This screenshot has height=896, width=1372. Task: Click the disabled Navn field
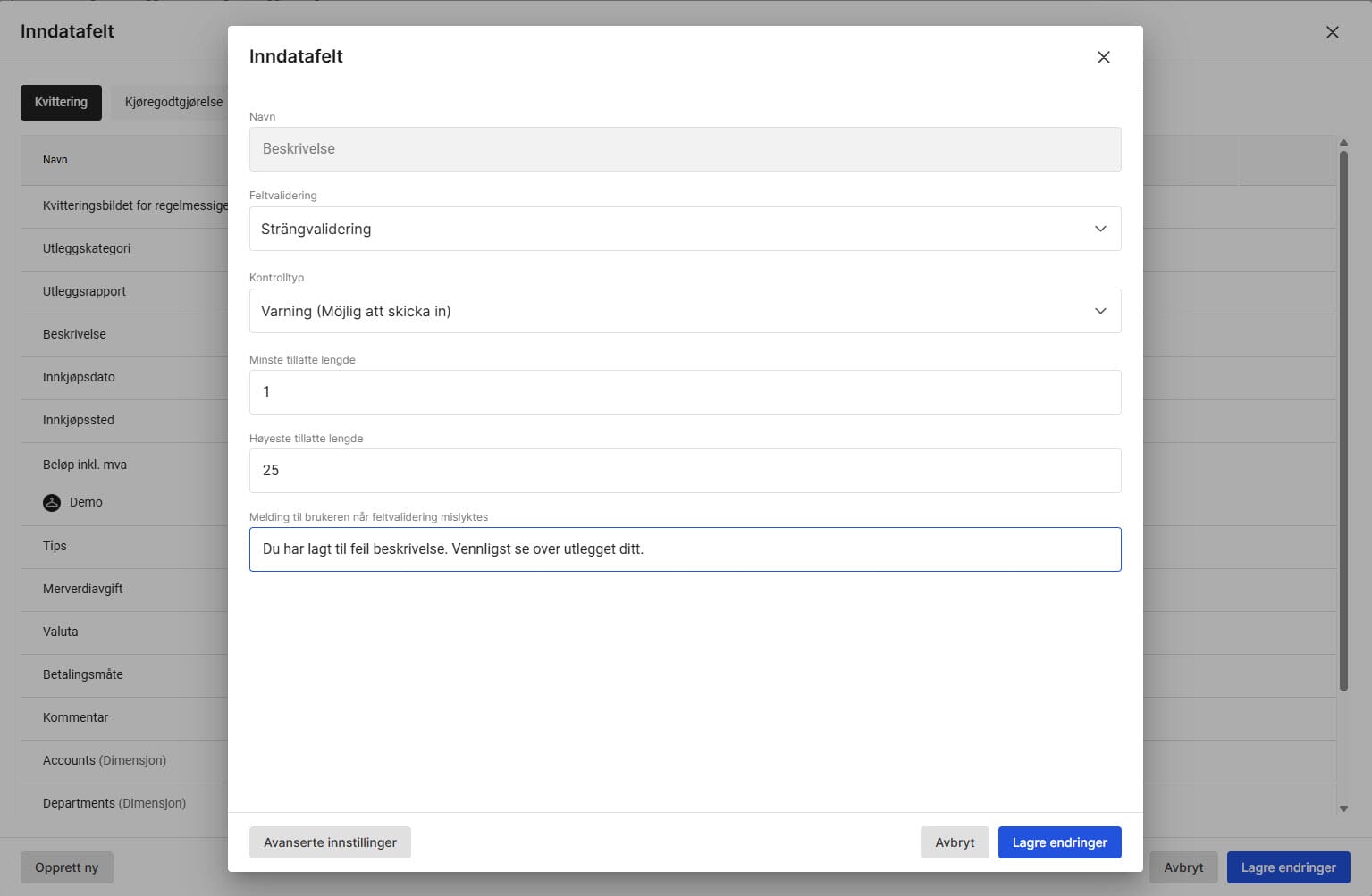tap(684, 149)
